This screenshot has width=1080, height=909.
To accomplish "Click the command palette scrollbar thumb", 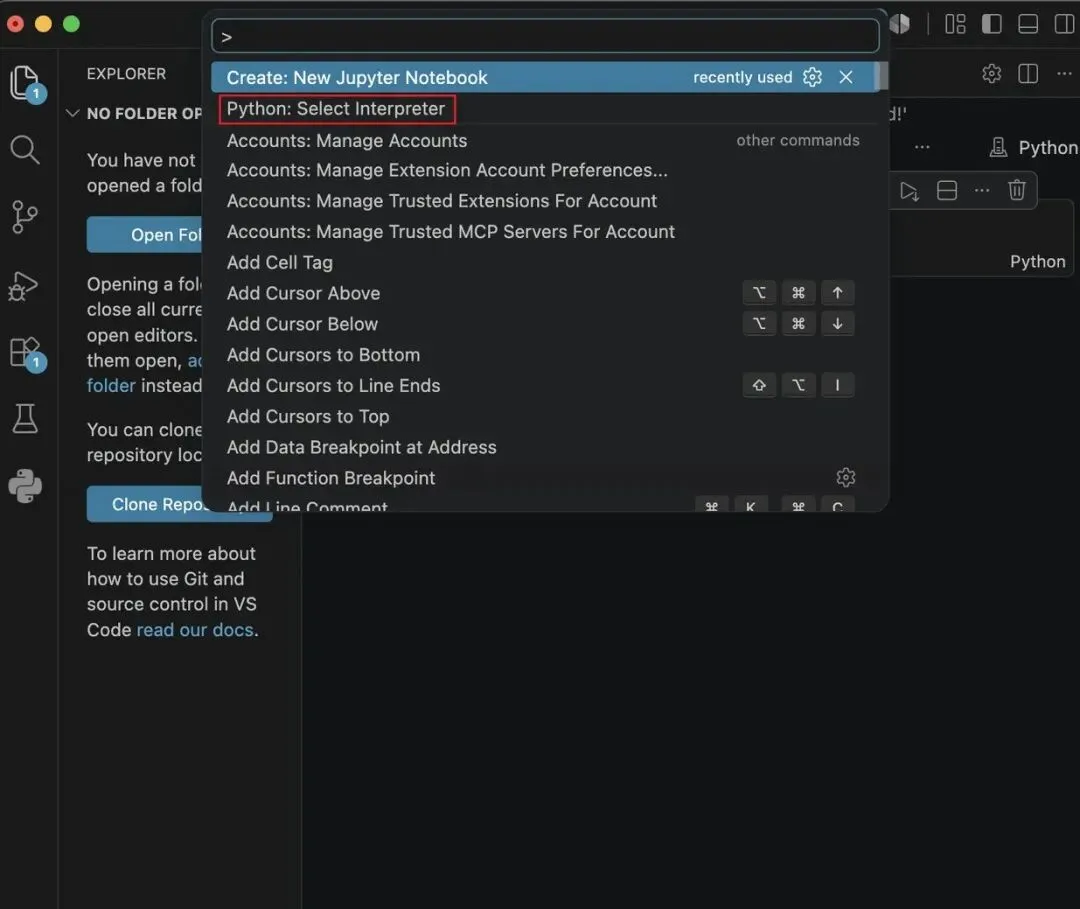I will point(880,76).
